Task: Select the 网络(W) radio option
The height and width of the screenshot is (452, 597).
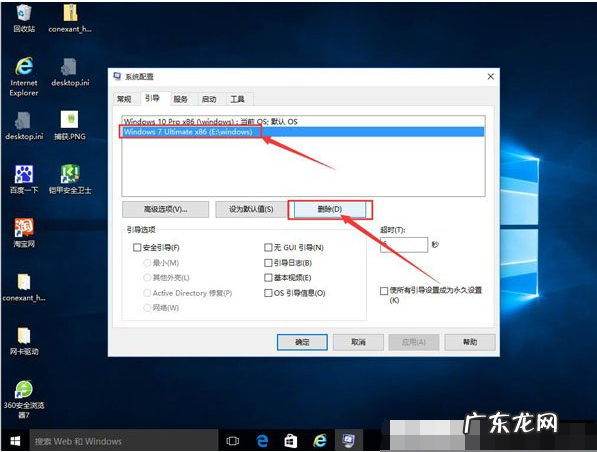Action: point(147,308)
